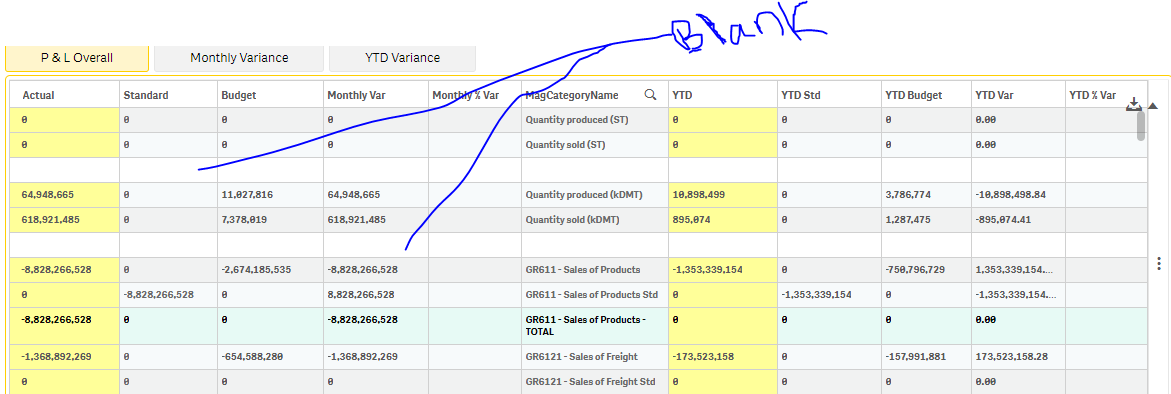Select Quantity sold (kDMT) row label
Image resolution: width=1171 pixels, height=394 pixels.
573,220
